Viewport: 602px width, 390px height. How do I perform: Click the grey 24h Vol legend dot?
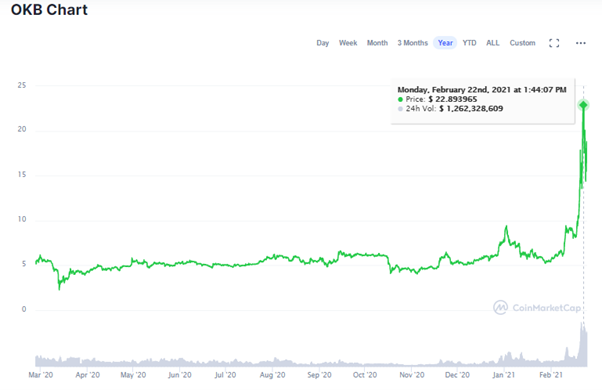point(400,109)
